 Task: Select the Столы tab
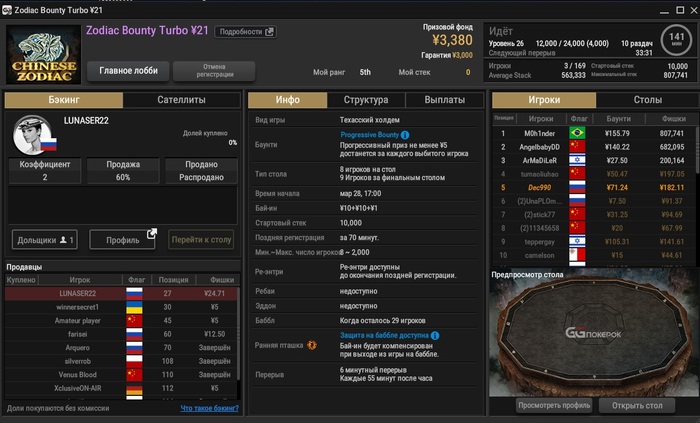point(648,100)
